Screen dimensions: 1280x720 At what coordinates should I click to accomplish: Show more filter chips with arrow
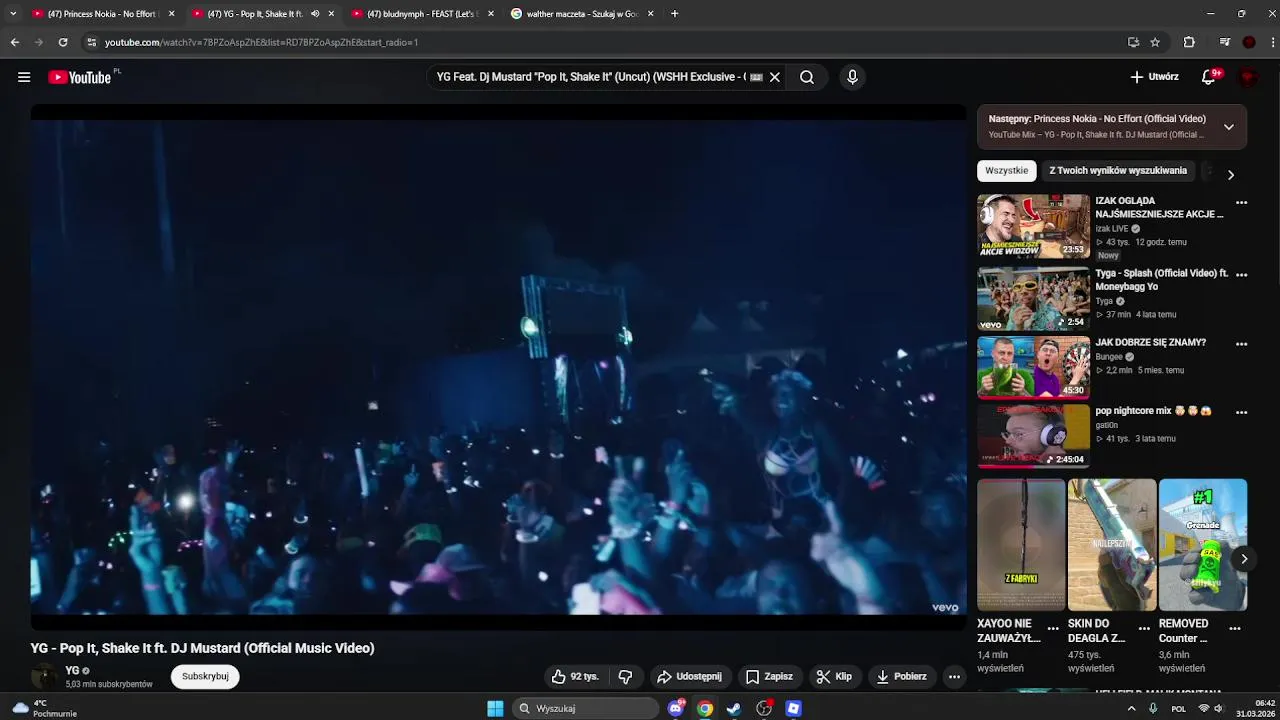coord(1230,174)
